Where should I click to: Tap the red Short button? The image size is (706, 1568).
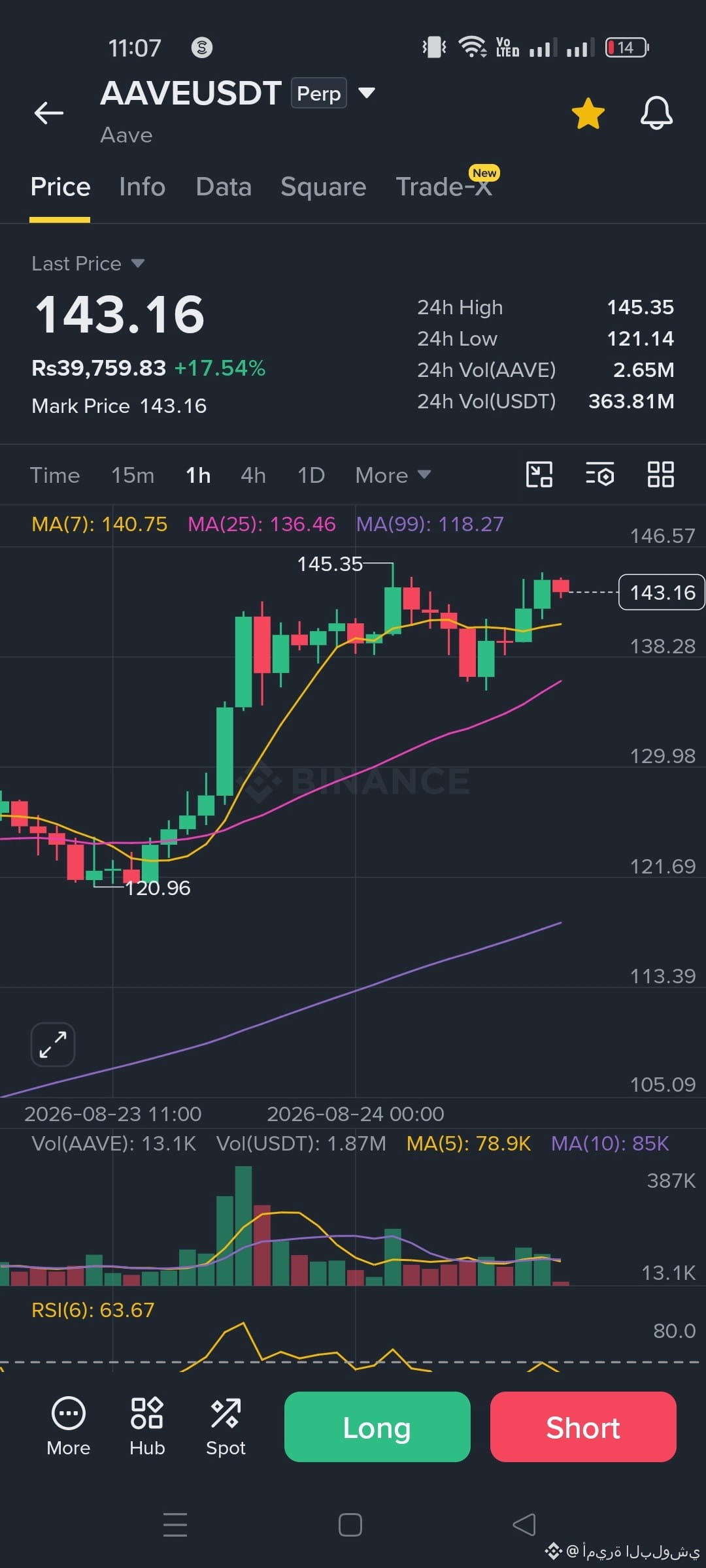click(x=583, y=1427)
